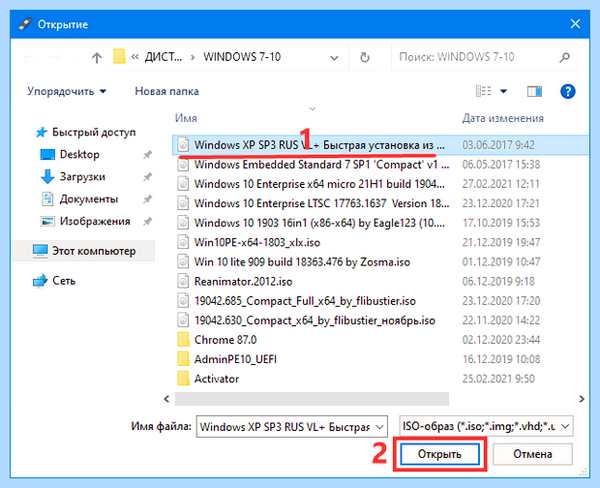This screenshot has width=600, height=488.
Task: Select Windows 10 Enterprise x64 micro 21H1
Action: 319,184
